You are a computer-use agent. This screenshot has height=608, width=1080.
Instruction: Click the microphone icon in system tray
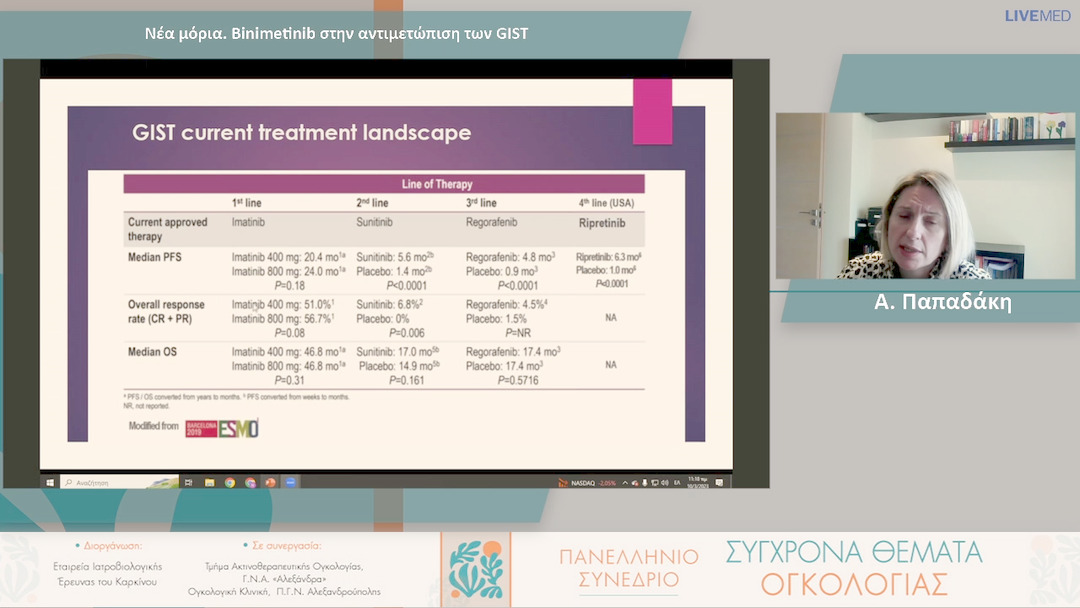[x=644, y=483]
